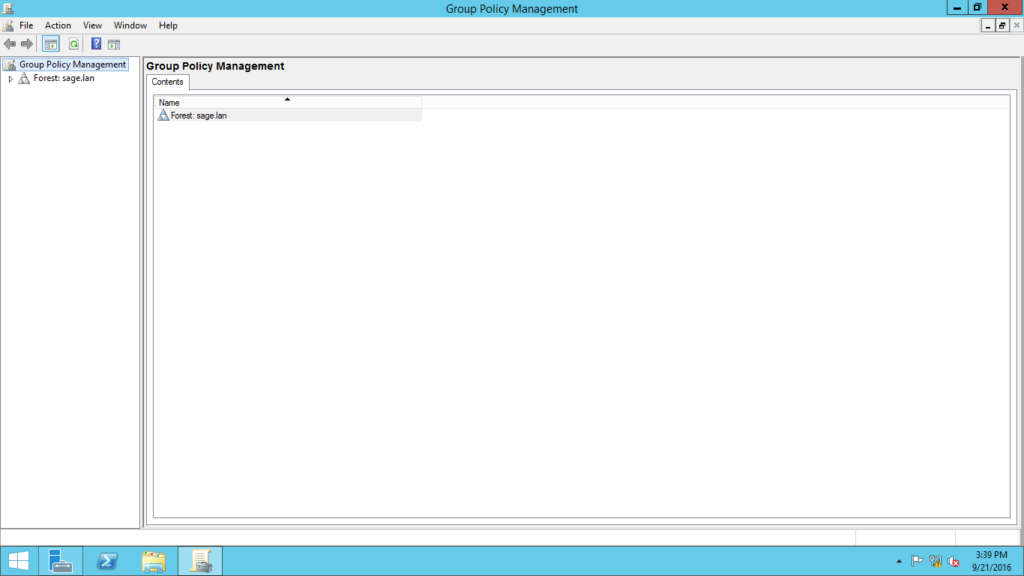The image size is (1024, 576).
Task: Show hidden system tray icons arrow
Action: [898, 562]
